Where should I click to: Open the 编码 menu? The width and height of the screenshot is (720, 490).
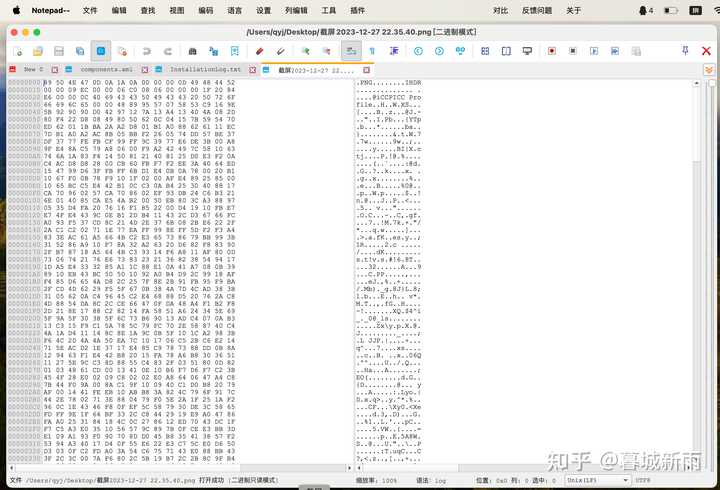point(206,10)
